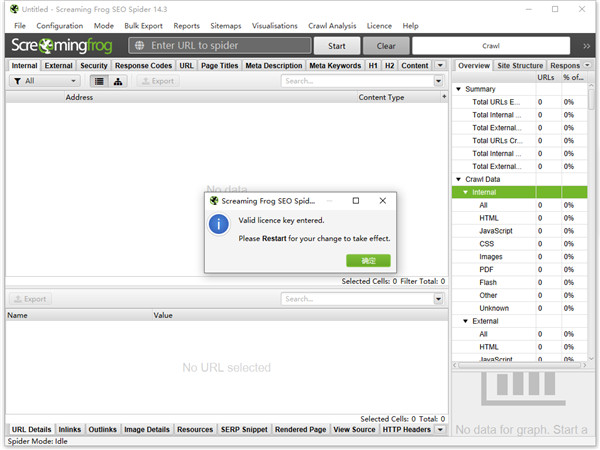Collapse the Summary section
This screenshot has height=450, width=600.
pyautogui.click(x=459, y=89)
